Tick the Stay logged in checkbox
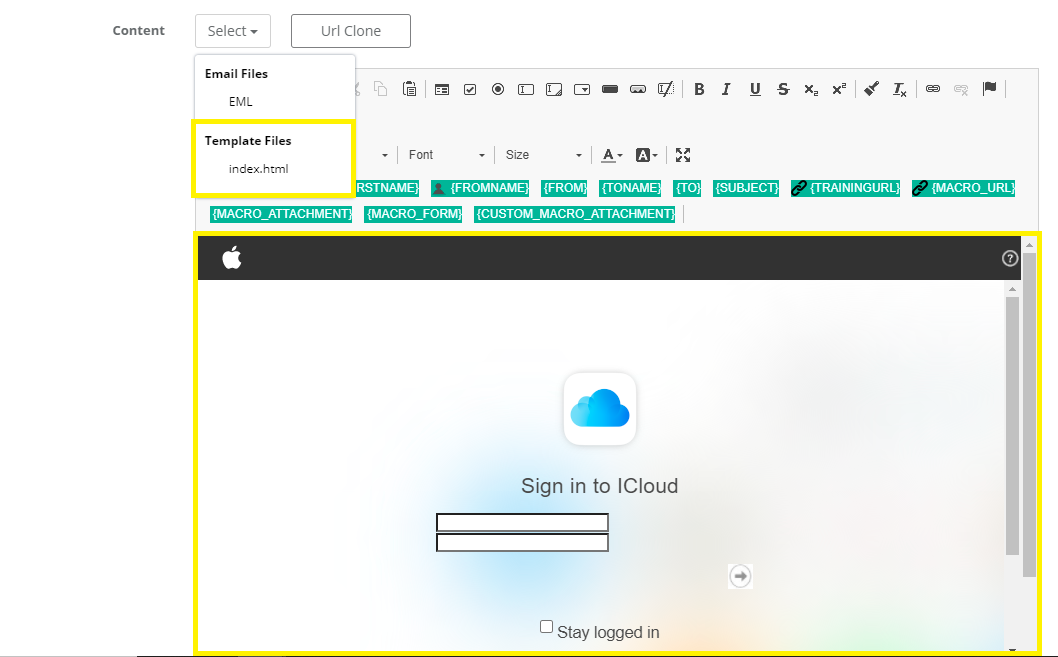 coord(547,627)
